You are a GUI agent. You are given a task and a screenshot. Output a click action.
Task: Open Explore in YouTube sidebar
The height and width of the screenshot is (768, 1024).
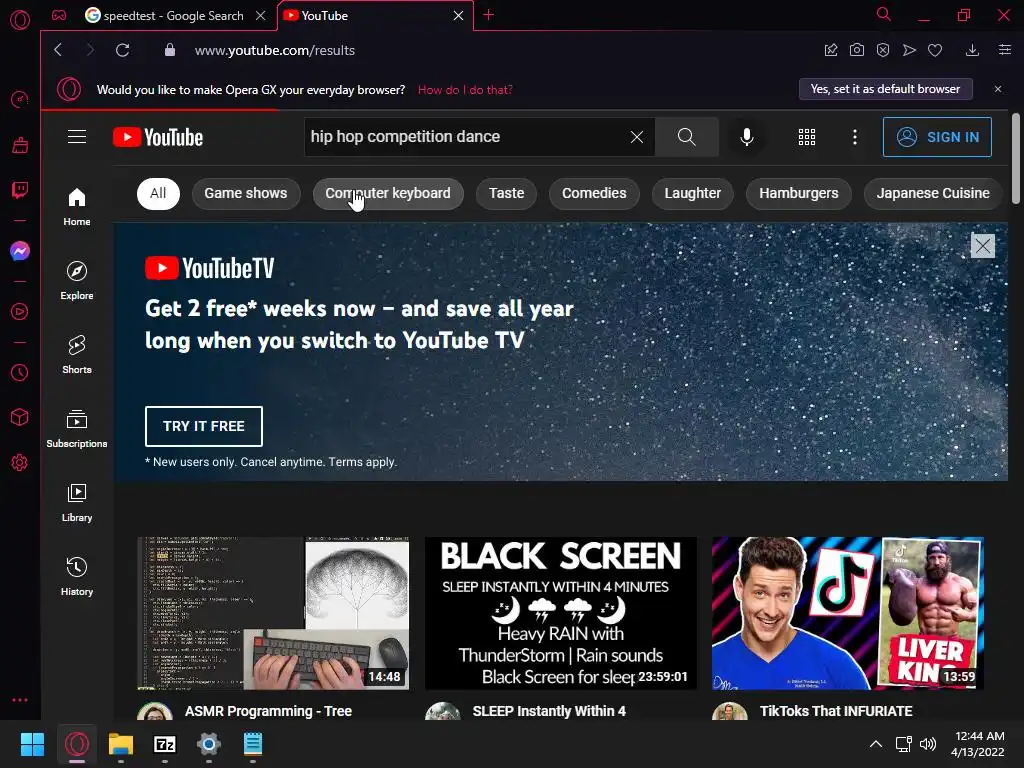point(77,280)
